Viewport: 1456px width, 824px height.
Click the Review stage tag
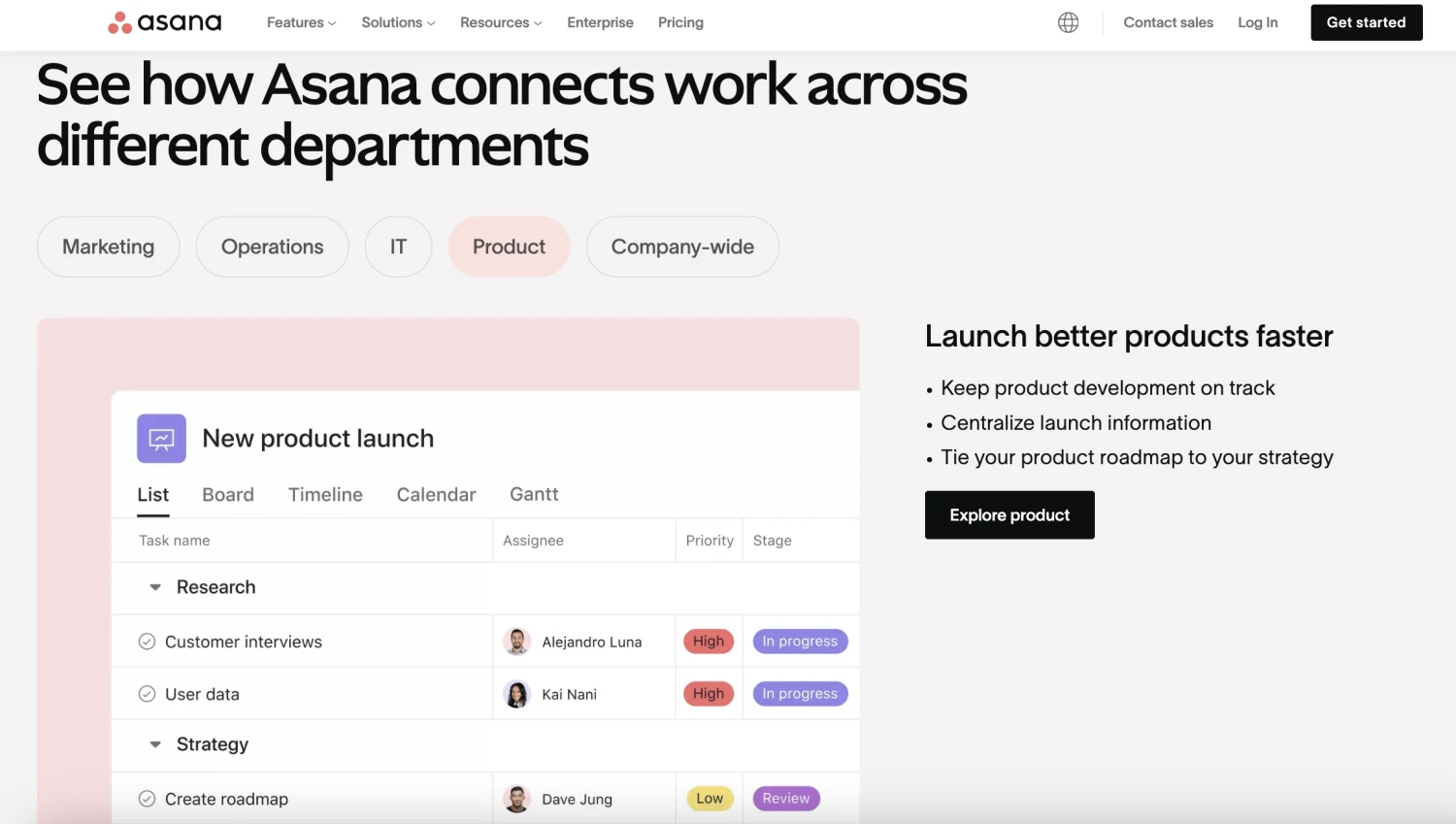point(786,799)
